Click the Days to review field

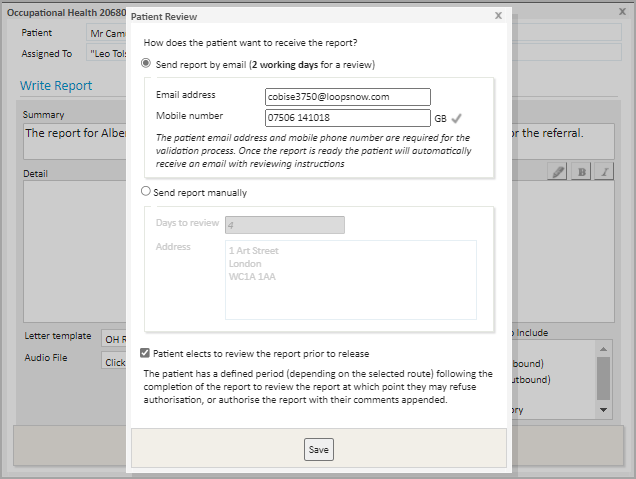(285, 225)
